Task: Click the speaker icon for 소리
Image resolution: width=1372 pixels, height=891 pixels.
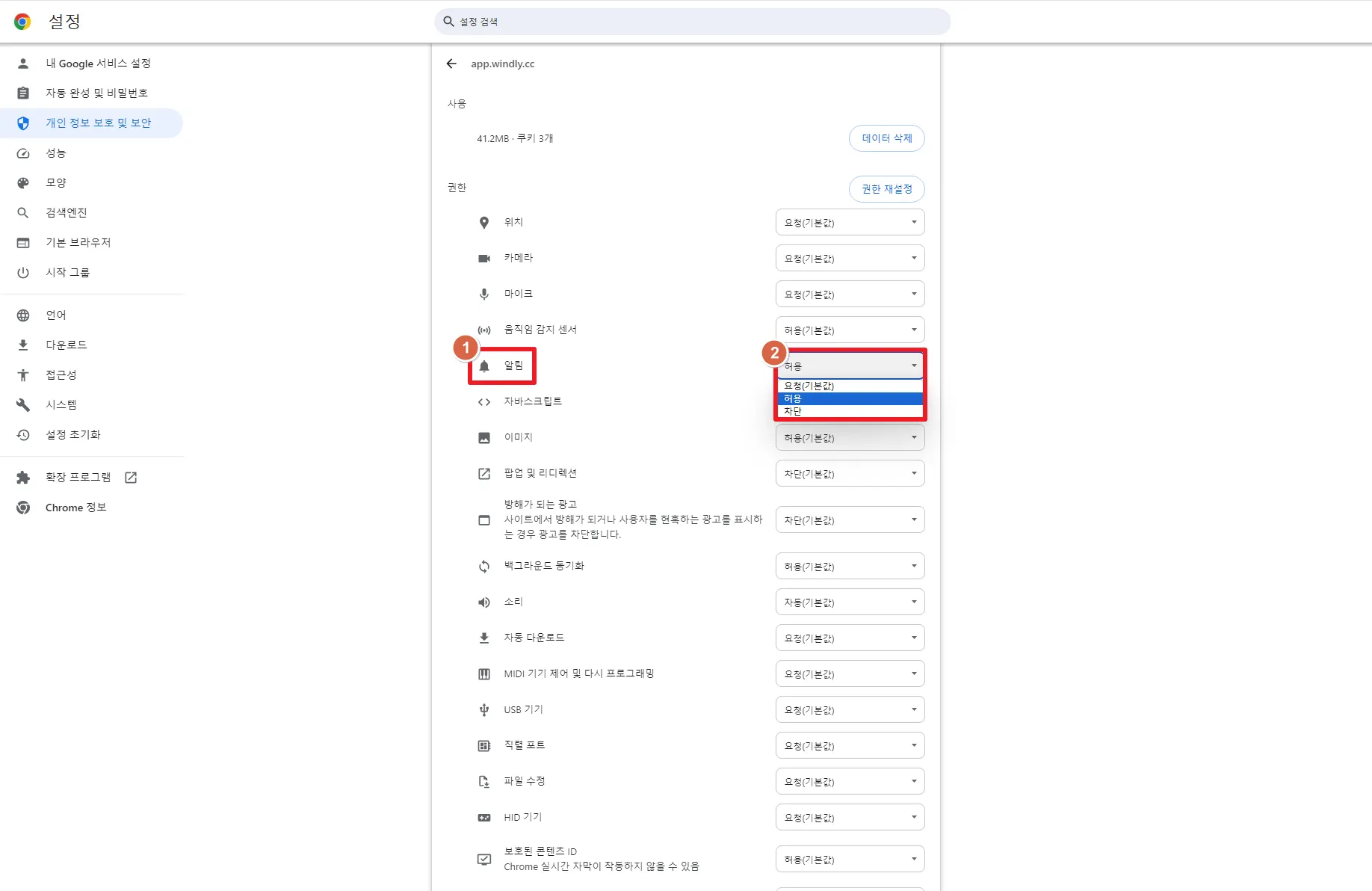Action: point(484,602)
